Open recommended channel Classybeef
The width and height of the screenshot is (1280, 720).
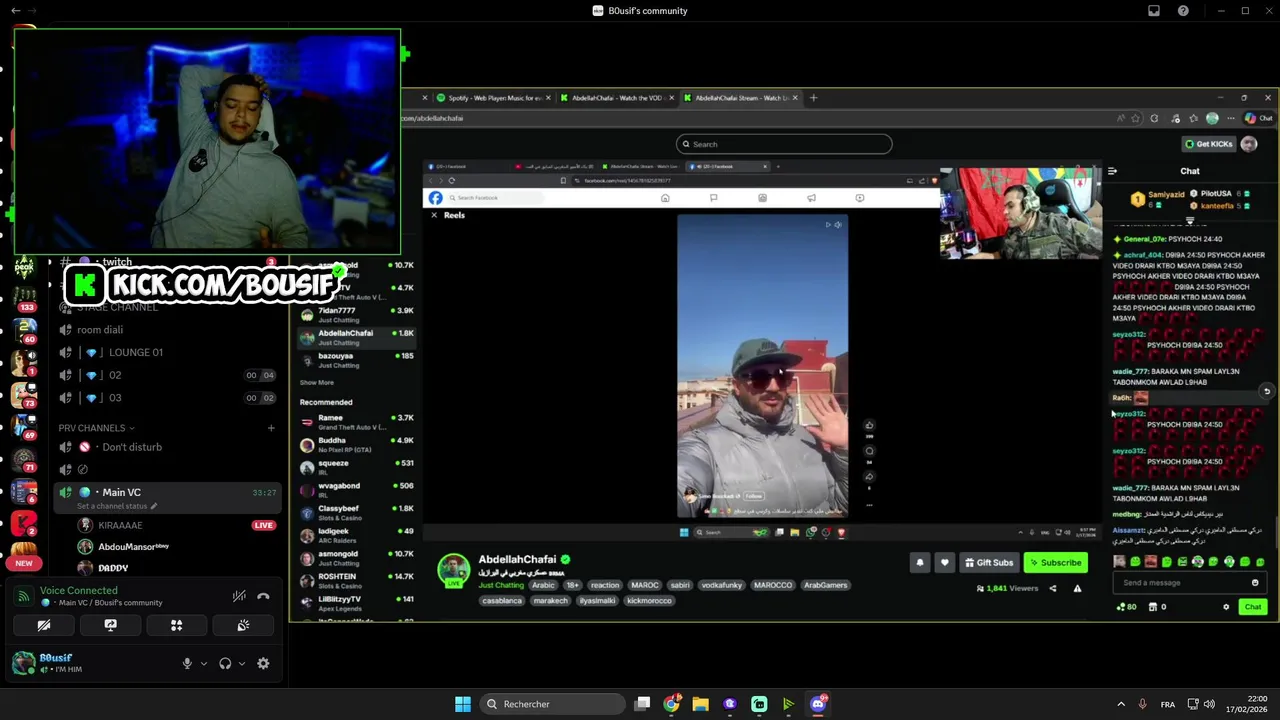[357, 513]
